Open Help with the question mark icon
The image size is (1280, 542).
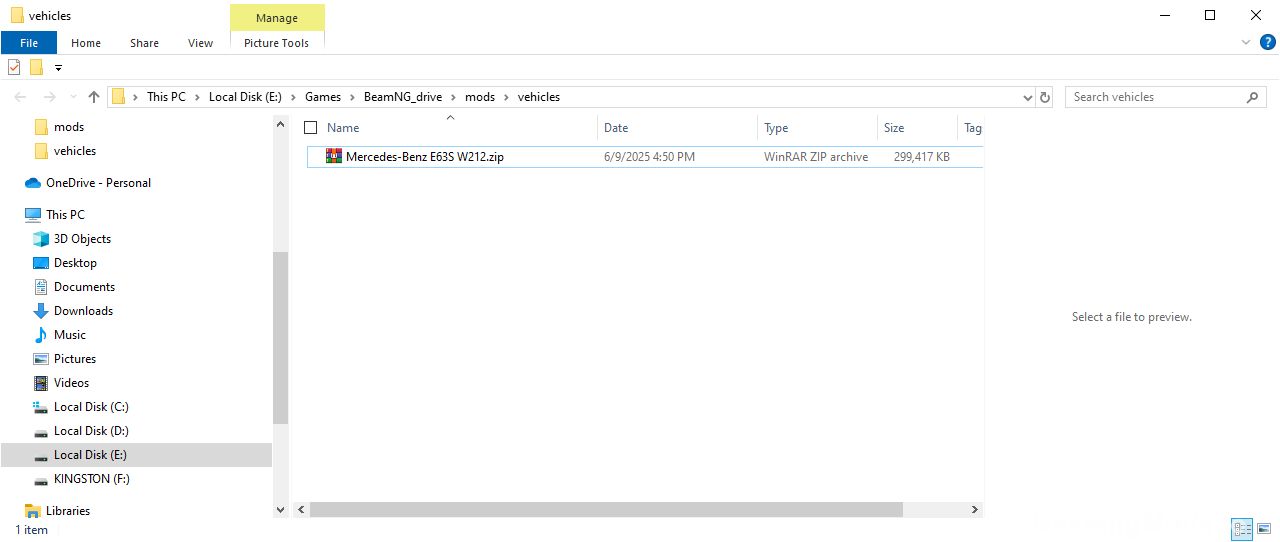point(1268,43)
